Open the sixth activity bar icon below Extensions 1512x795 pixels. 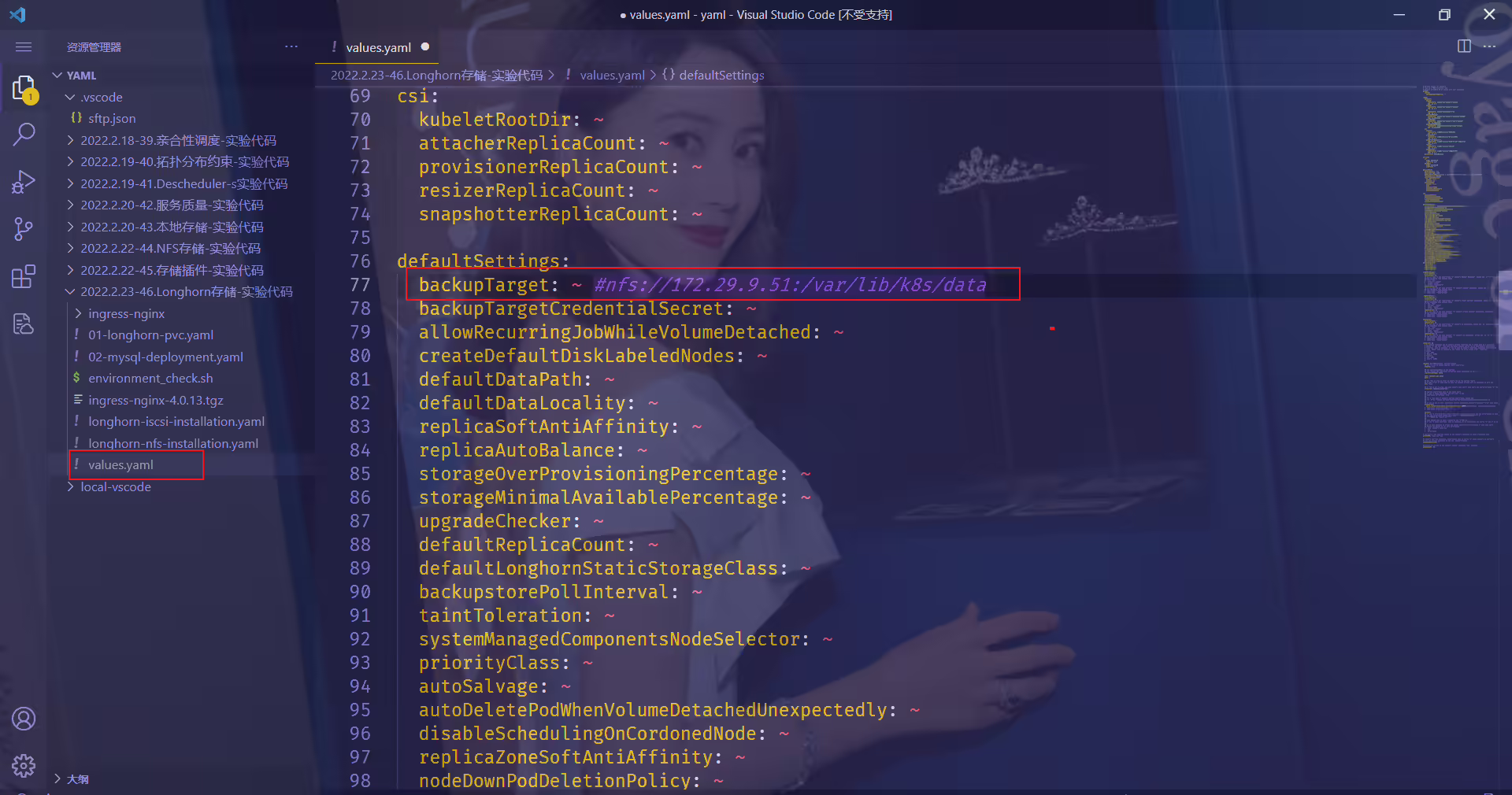(24, 324)
